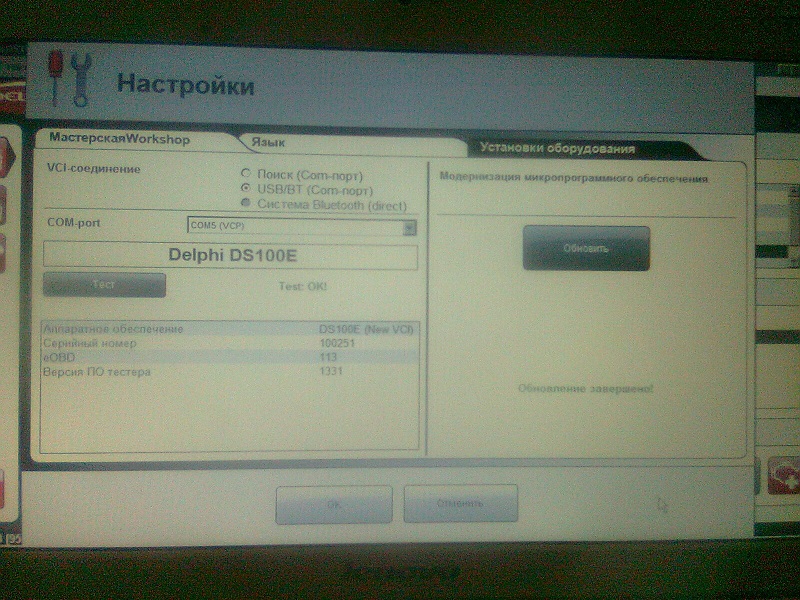This screenshot has height=600, width=800.
Task: Open the МастерскаяWorkshop tab
Action: [119, 139]
